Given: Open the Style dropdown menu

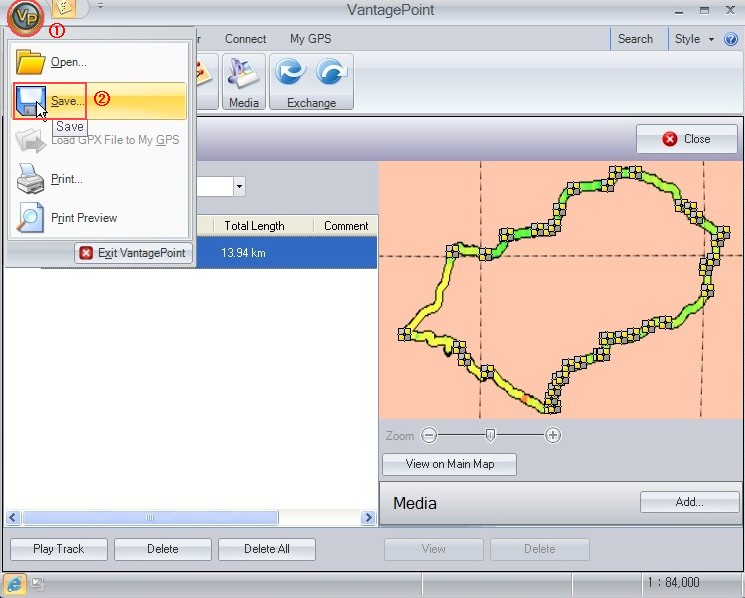Looking at the screenshot, I should [694, 39].
